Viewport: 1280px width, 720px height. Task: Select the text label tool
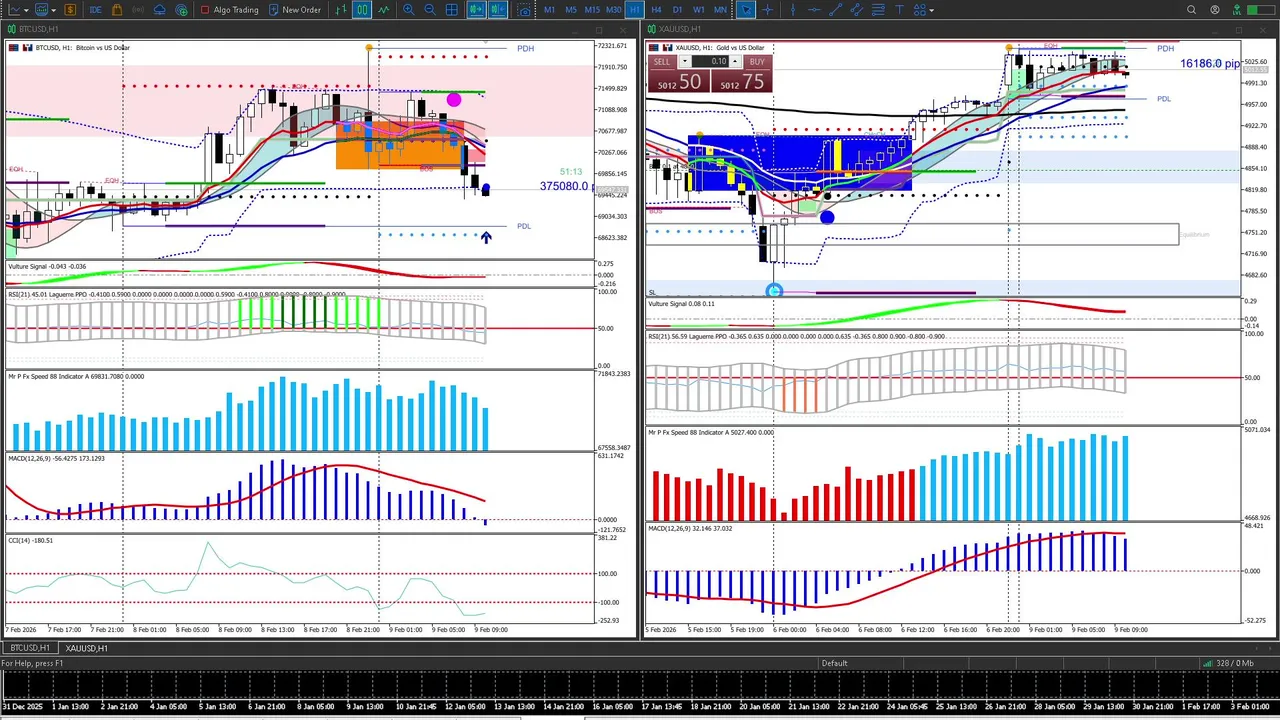click(899, 10)
